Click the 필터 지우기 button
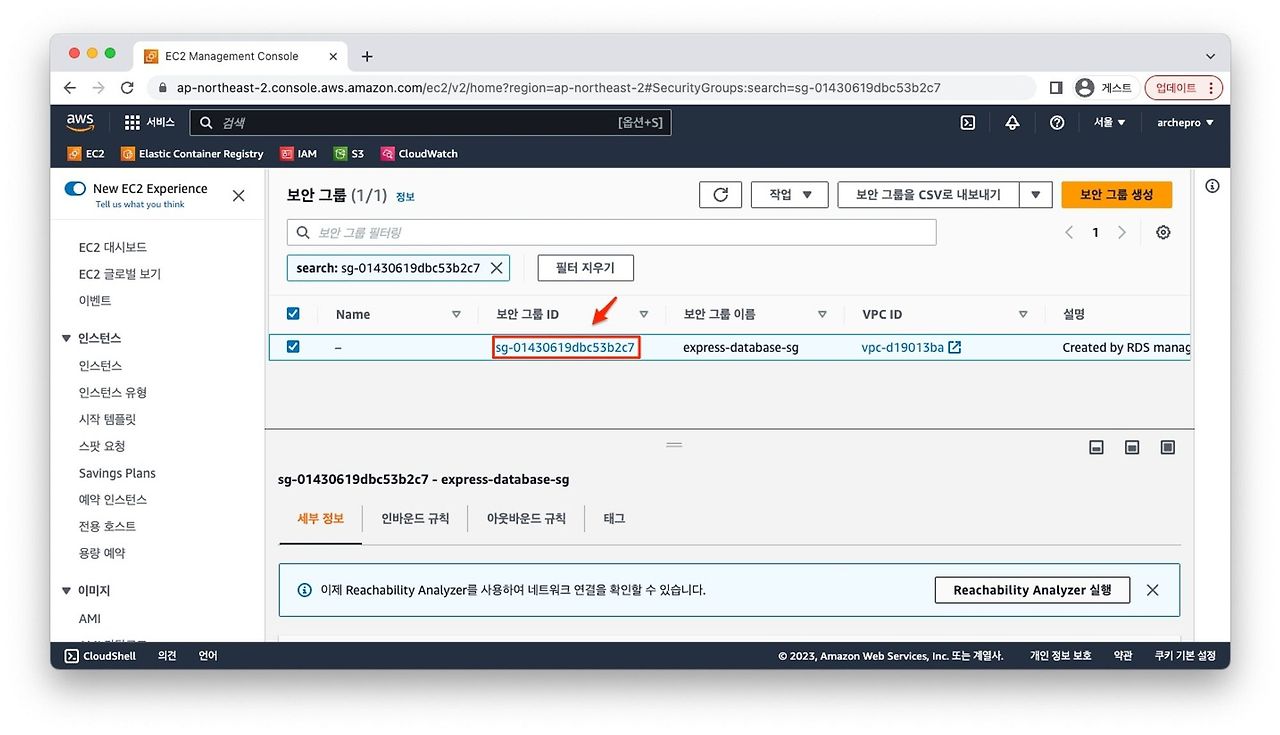 [585, 268]
